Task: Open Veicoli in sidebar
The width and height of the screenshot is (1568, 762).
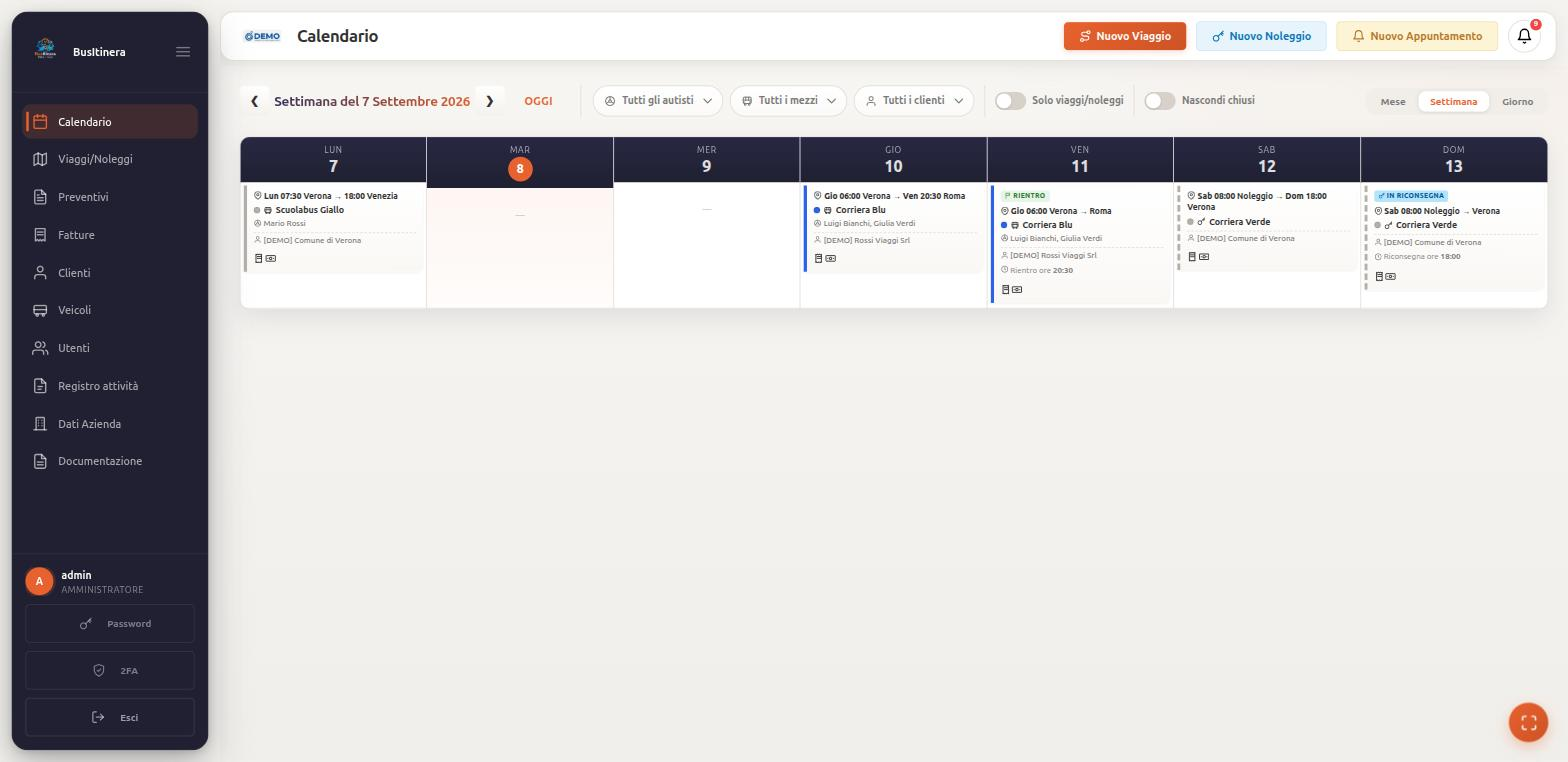Action: [110, 310]
